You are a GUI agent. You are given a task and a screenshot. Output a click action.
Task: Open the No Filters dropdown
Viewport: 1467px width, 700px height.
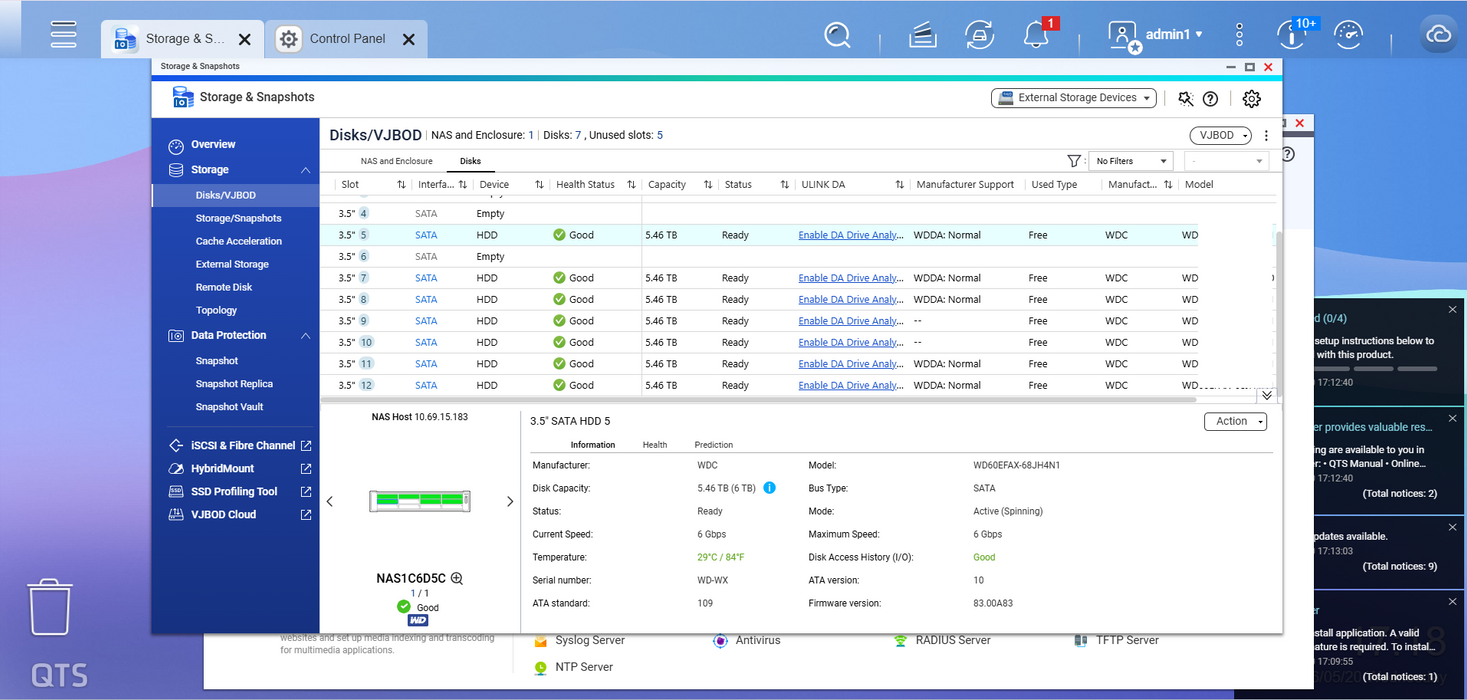tap(1130, 161)
